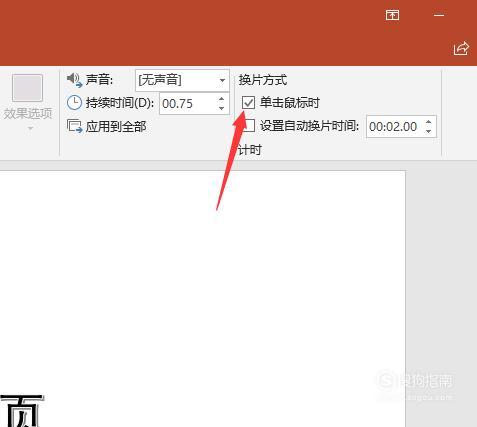
Task: Decrease auto-advance time with down arrow
Action: tap(429, 131)
